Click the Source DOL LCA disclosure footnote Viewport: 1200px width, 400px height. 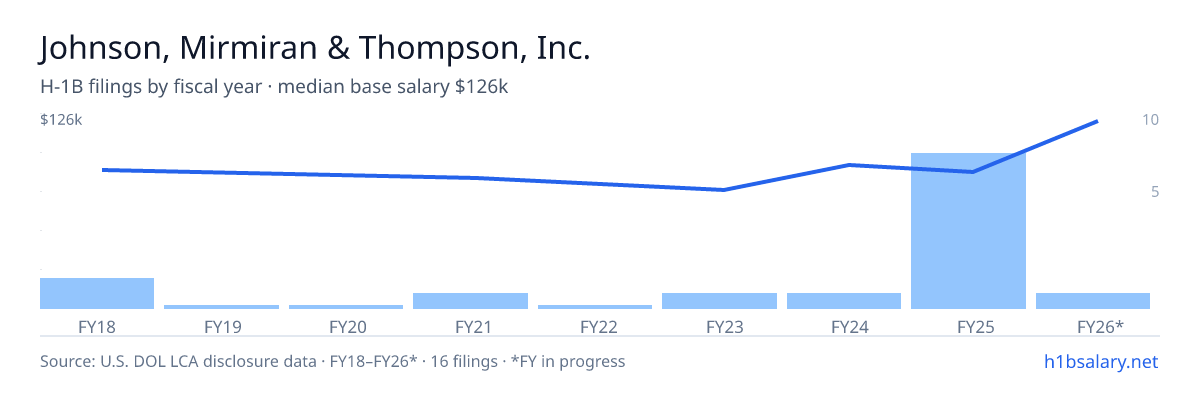[x=332, y=361]
